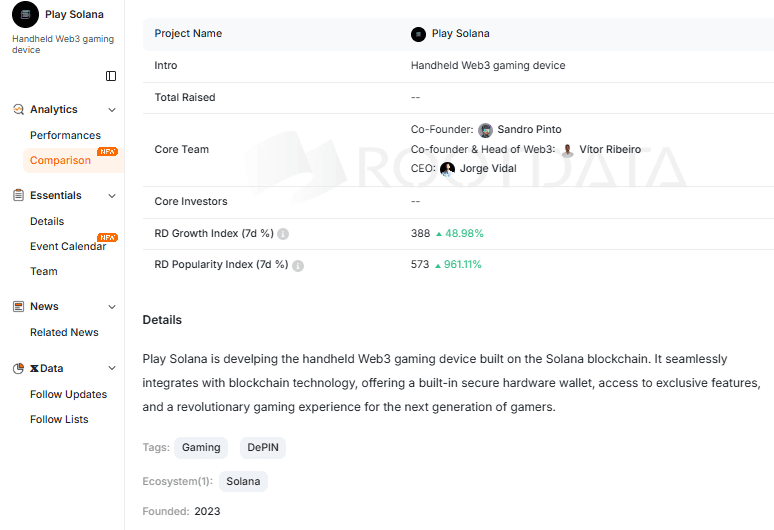Click the Vitor Ribeiro team link

click(x=609, y=149)
